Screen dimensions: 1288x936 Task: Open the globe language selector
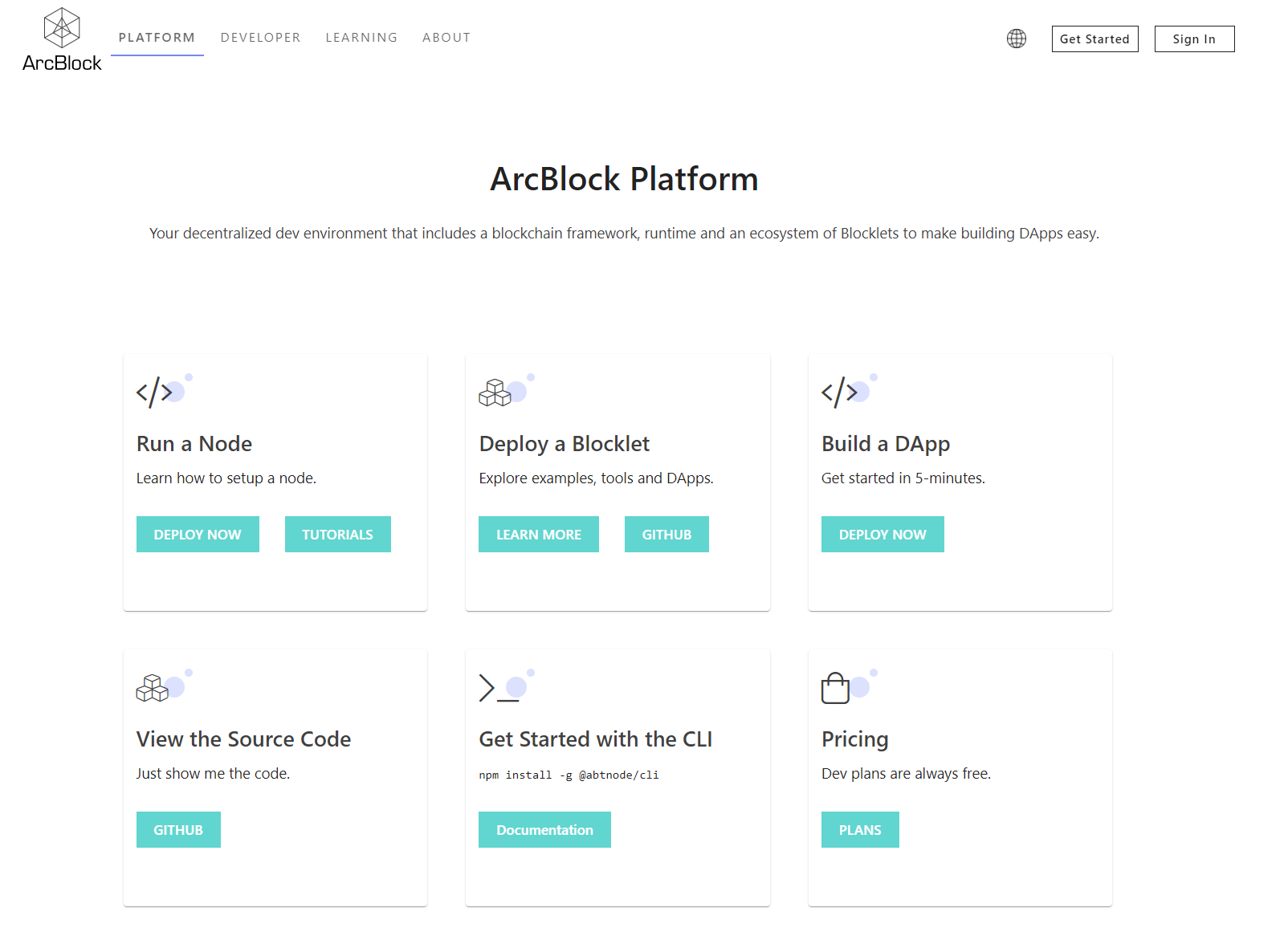pos(1017,39)
